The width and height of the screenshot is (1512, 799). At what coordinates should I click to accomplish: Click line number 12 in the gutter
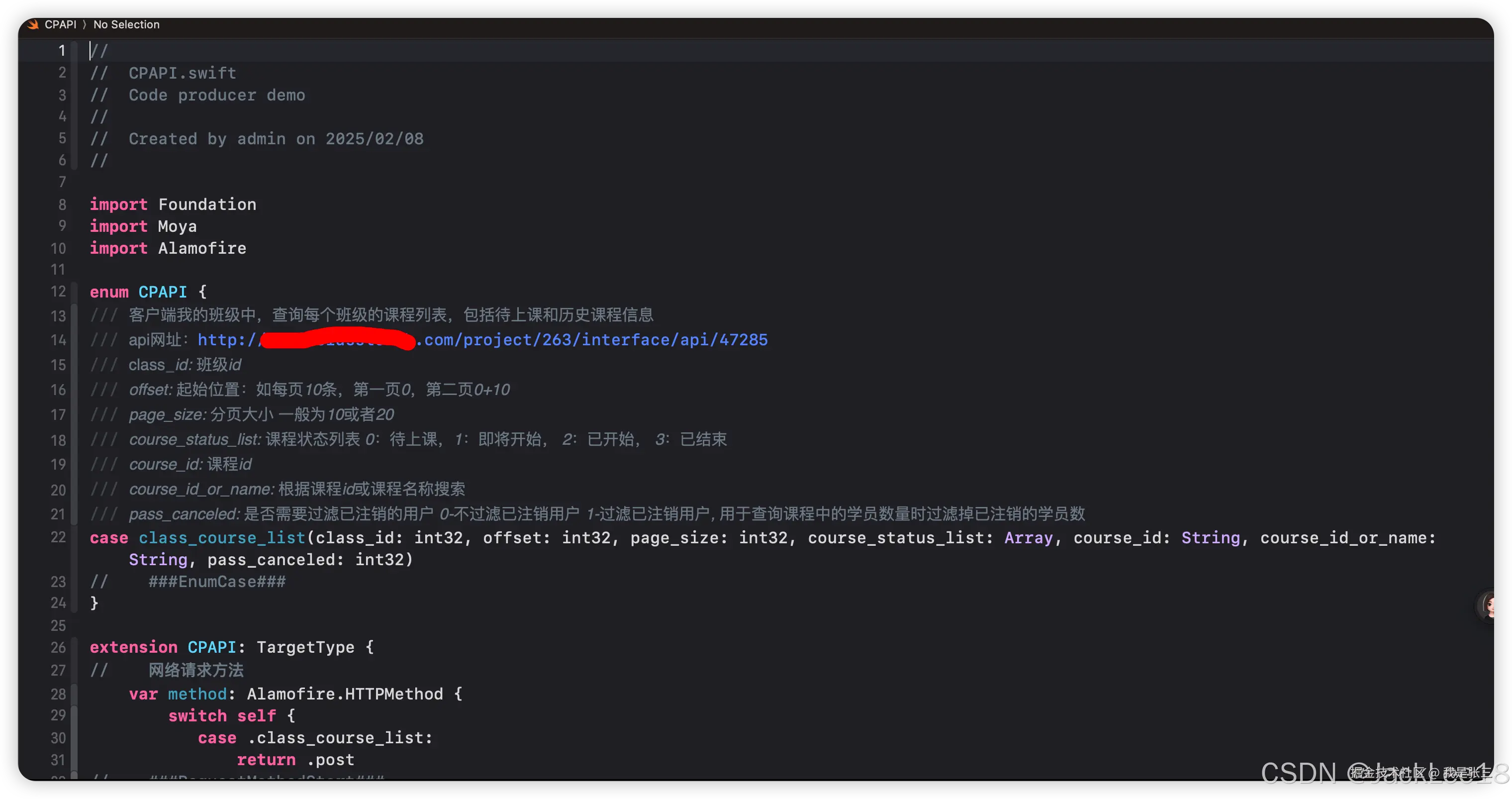[x=58, y=292]
